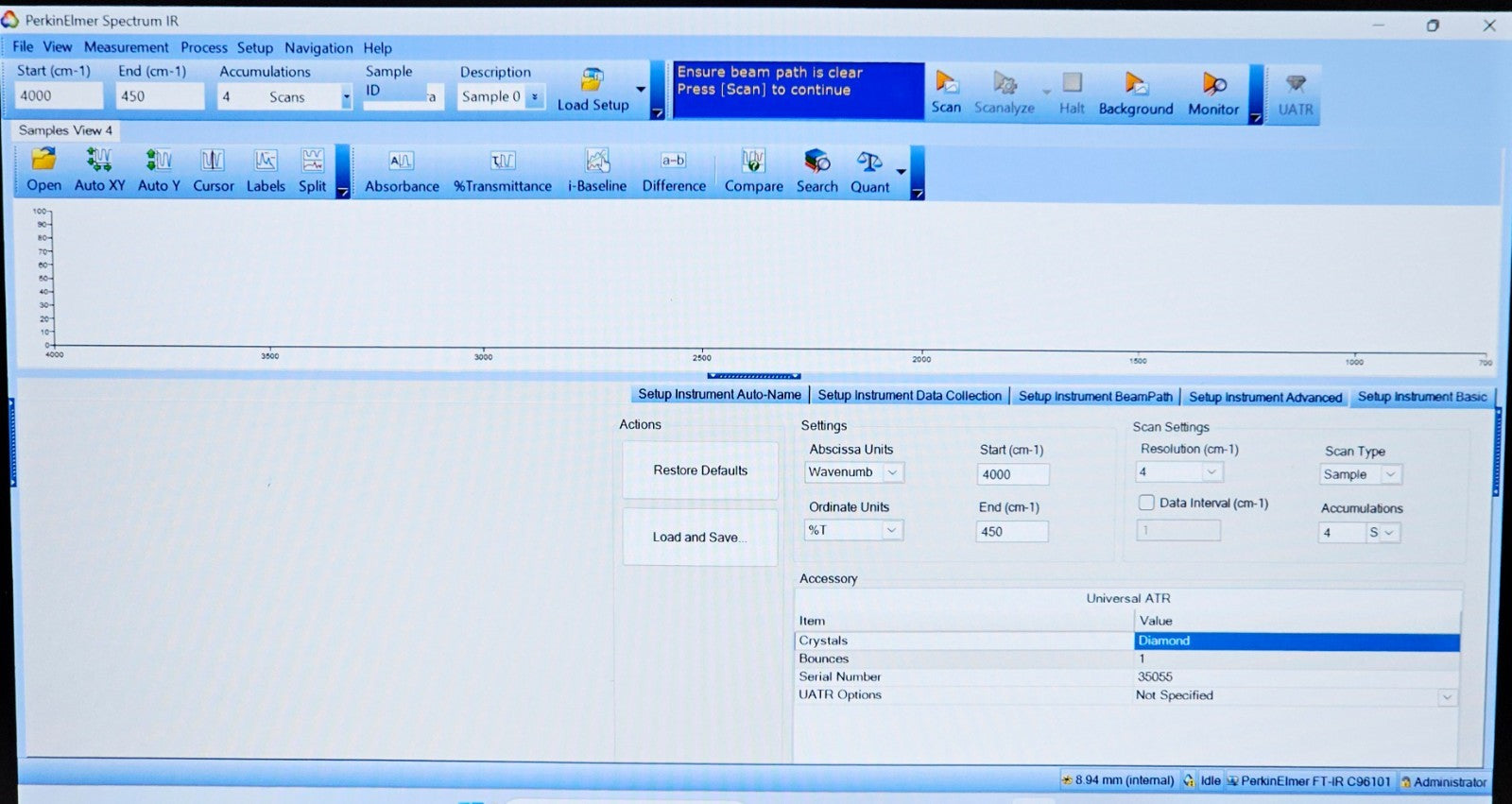This screenshot has width=1512, height=804.
Task: Expand the Load Setup dropdown arrow
Action: 641,90
